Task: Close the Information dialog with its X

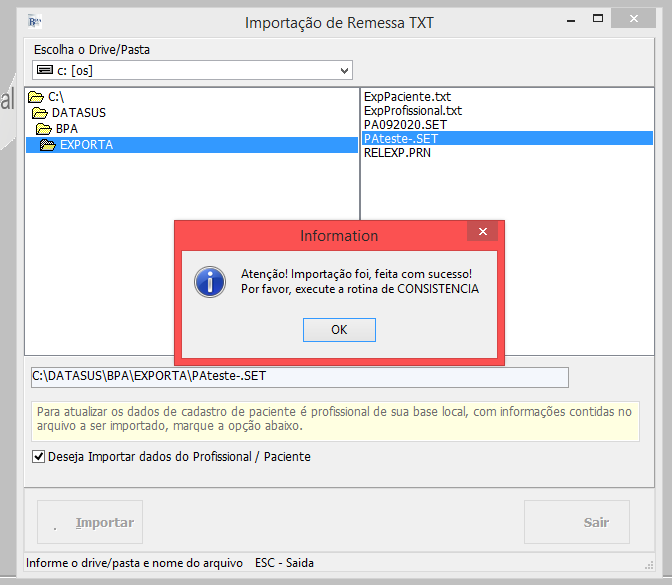Action: (x=483, y=232)
